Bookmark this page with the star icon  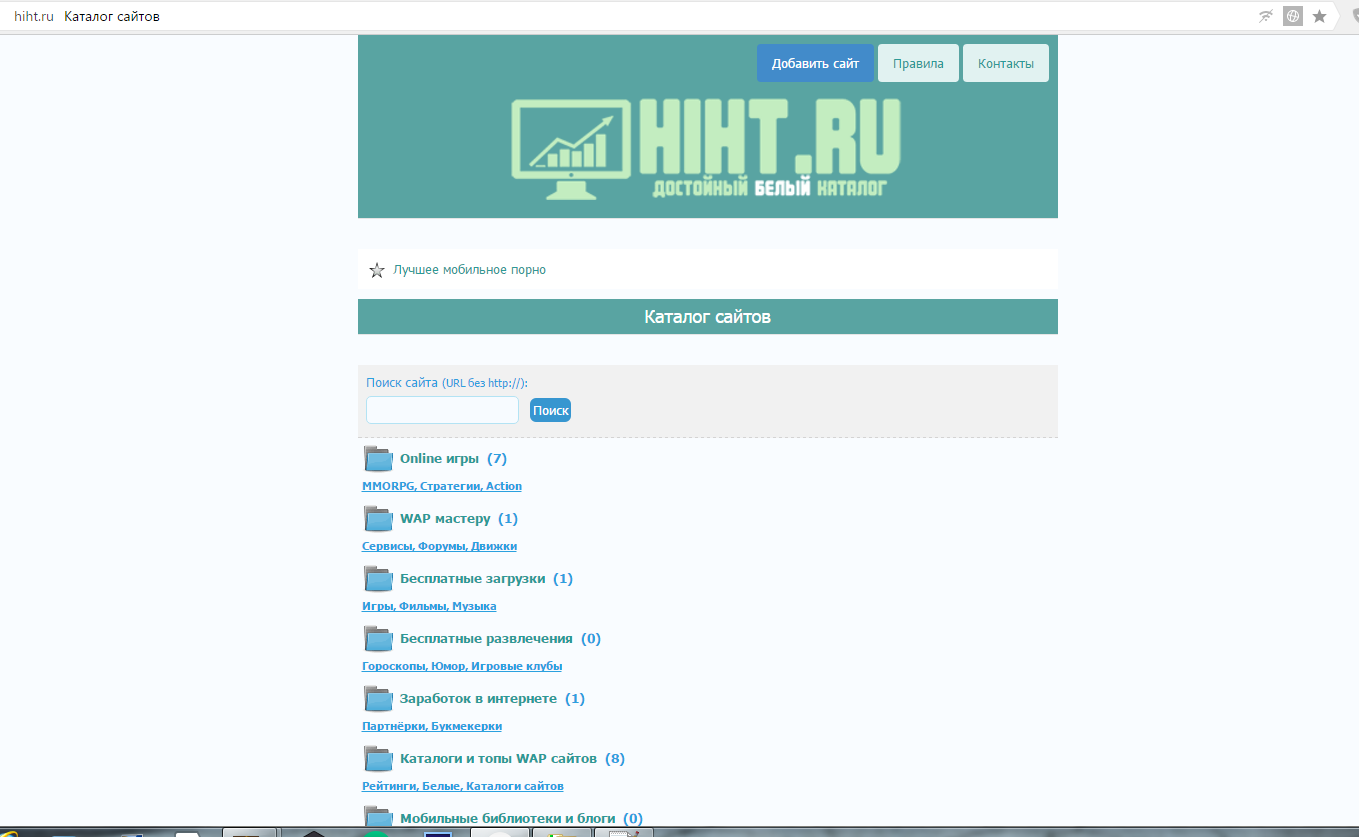(1320, 16)
